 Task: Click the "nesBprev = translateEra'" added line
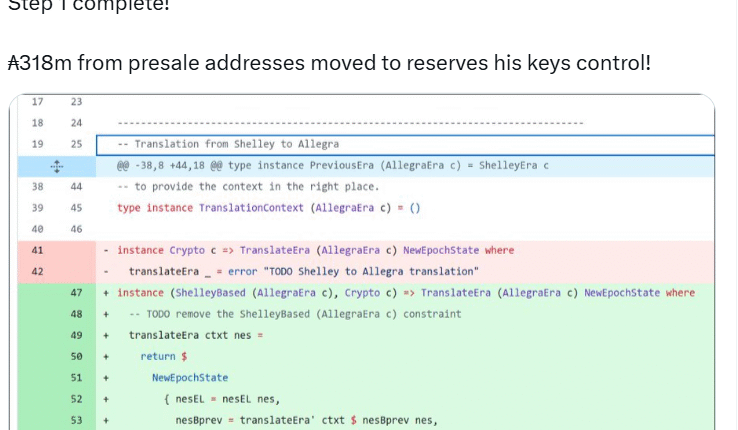click(306, 420)
